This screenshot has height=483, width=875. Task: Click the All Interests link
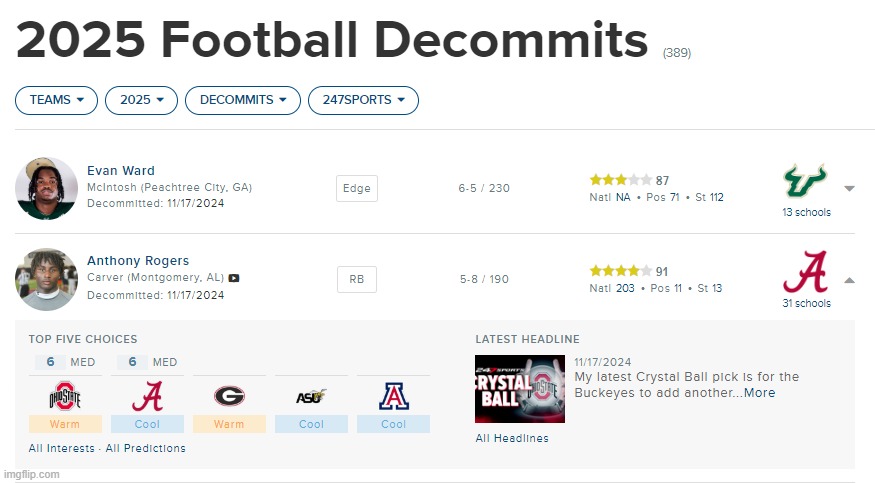coord(62,448)
